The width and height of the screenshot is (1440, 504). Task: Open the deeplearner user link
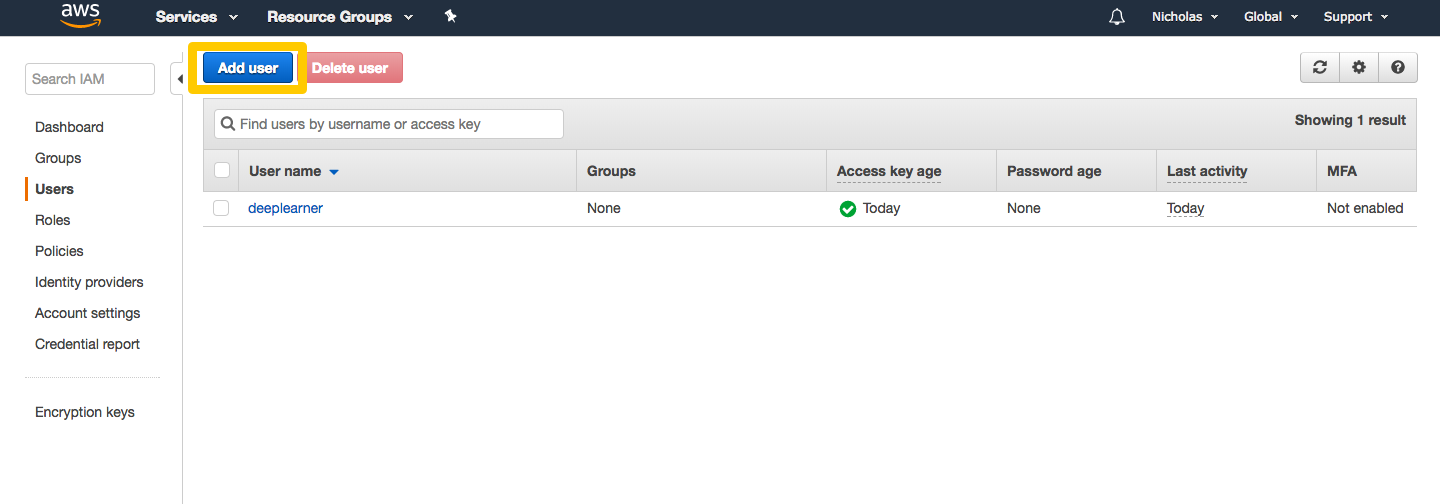[x=285, y=208]
